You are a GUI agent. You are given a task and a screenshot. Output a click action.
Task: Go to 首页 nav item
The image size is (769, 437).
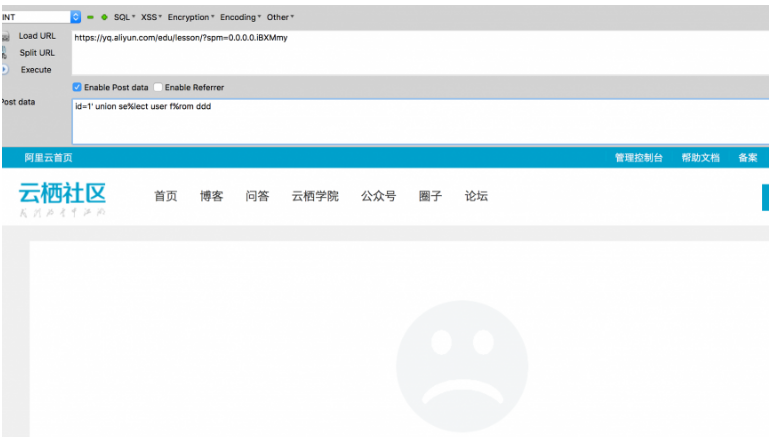coord(166,196)
